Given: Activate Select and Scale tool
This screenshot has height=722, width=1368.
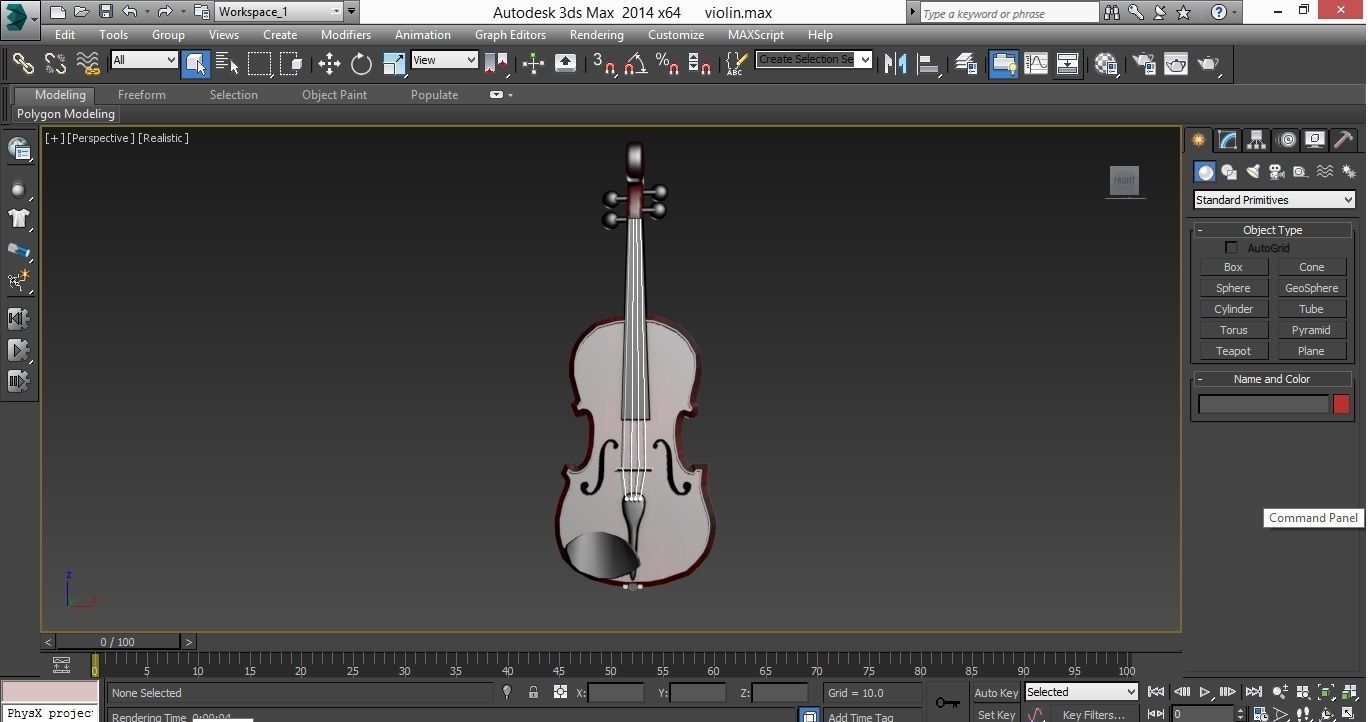Looking at the screenshot, I should (x=394, y=64).
